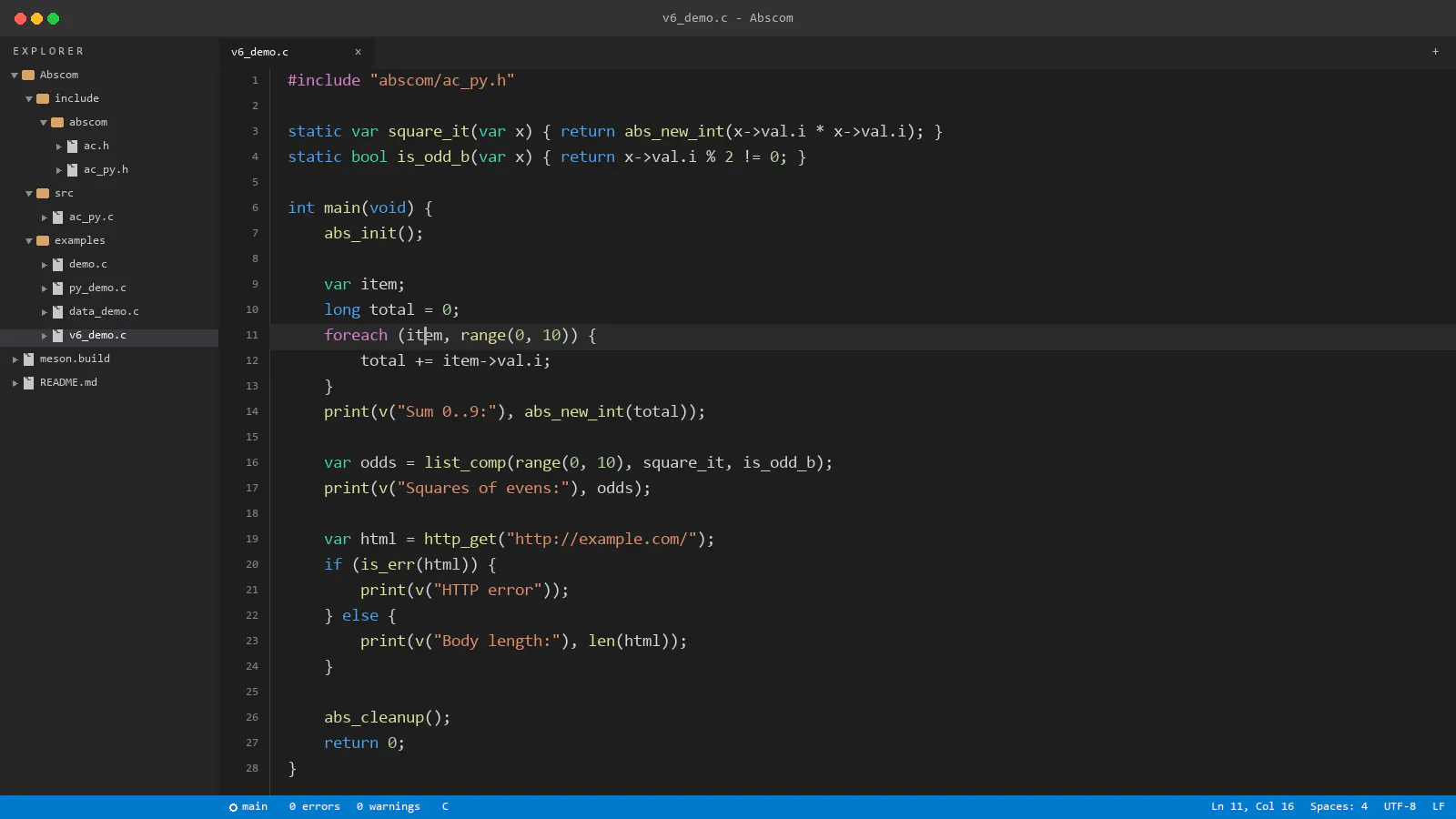The image size is (1456, 819).
Task: Open ac_py.h in the explorer
Action: pyautogui.click(x=106, y=169)
